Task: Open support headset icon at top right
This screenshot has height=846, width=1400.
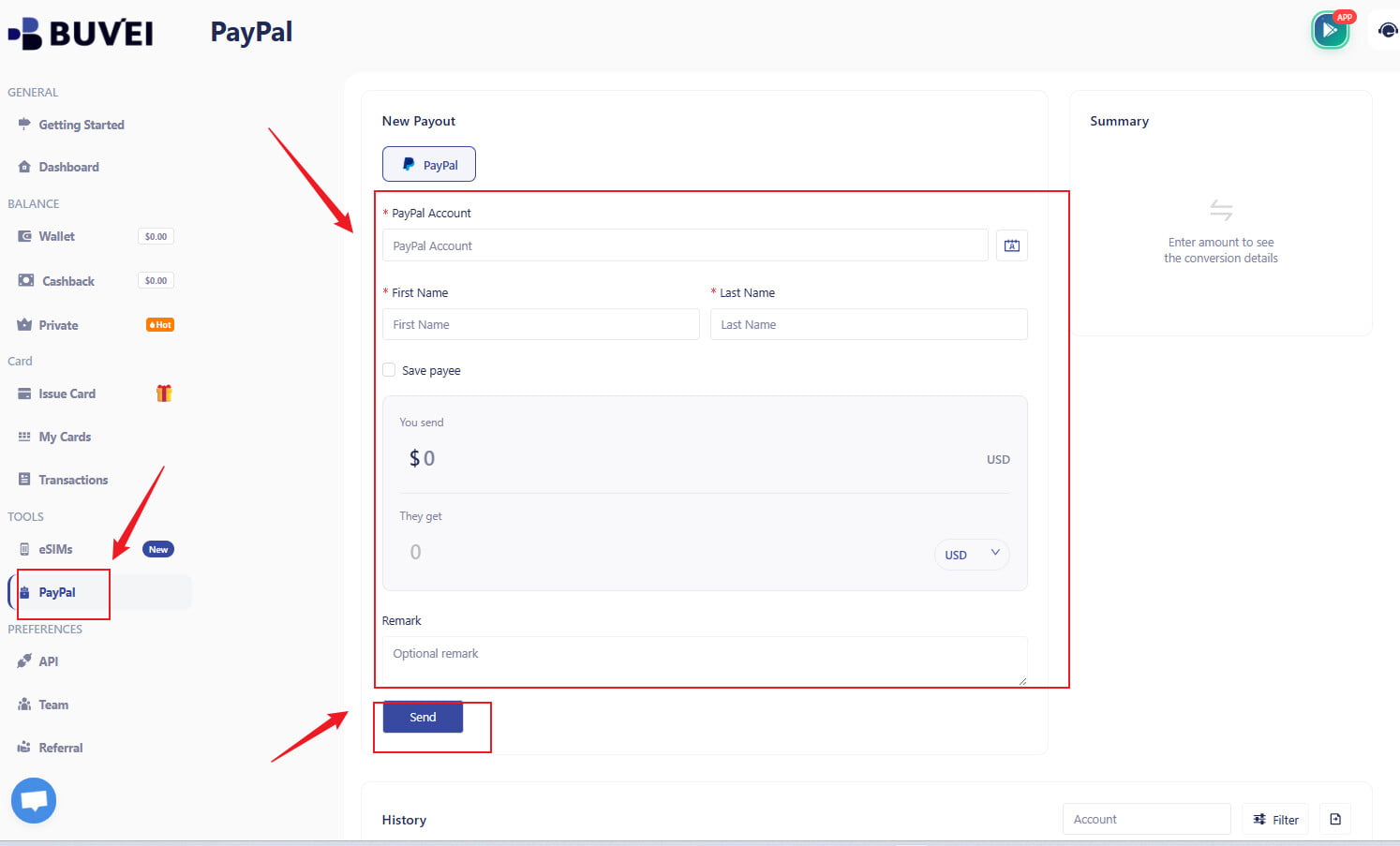Action: 1388,31
